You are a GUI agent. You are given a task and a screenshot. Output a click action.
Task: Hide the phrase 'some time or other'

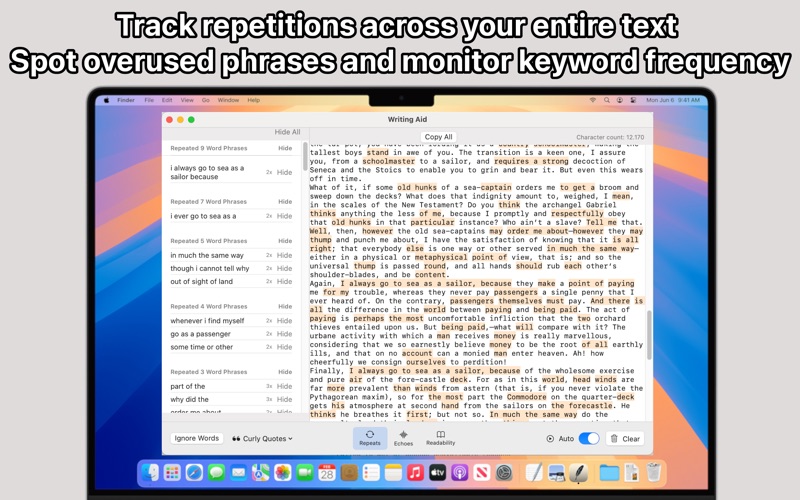285,347
